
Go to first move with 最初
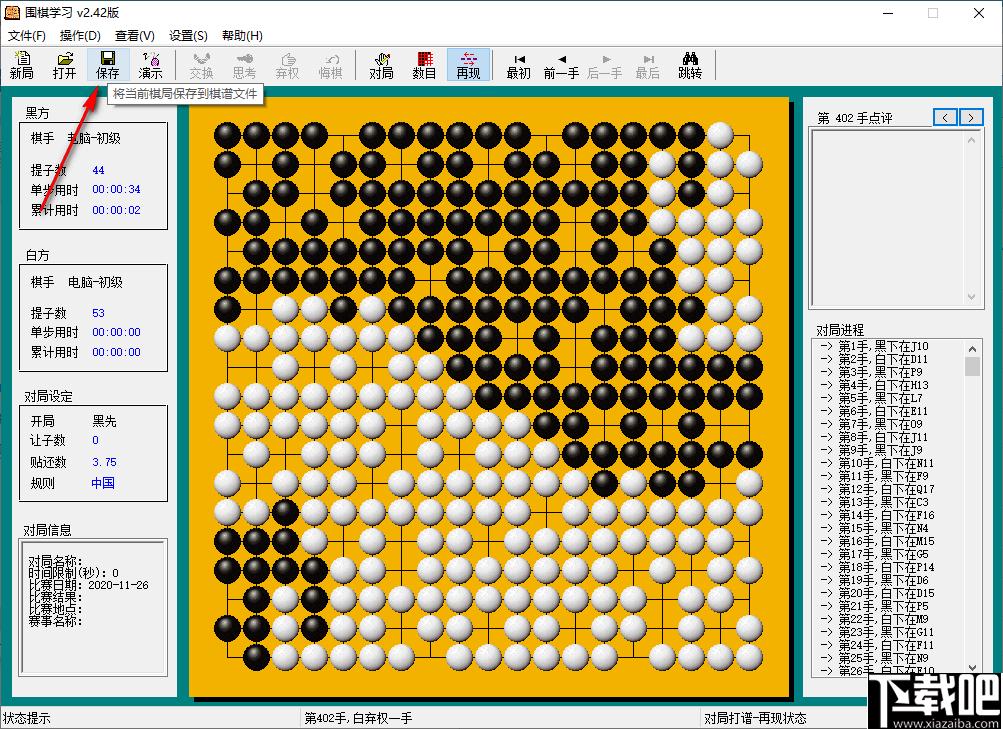(x=519, y=65)
